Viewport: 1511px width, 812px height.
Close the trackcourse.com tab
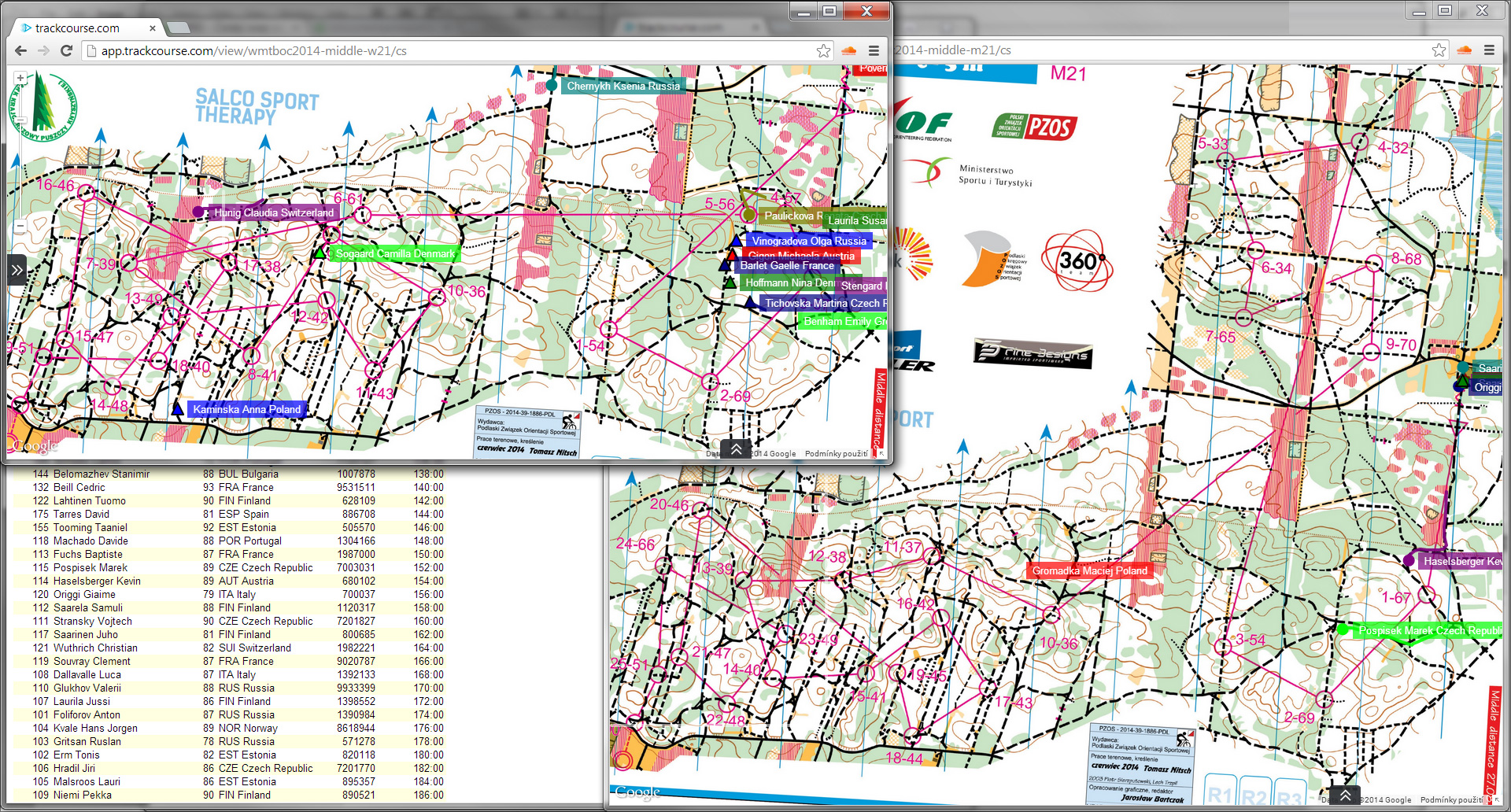pos(152,28)
